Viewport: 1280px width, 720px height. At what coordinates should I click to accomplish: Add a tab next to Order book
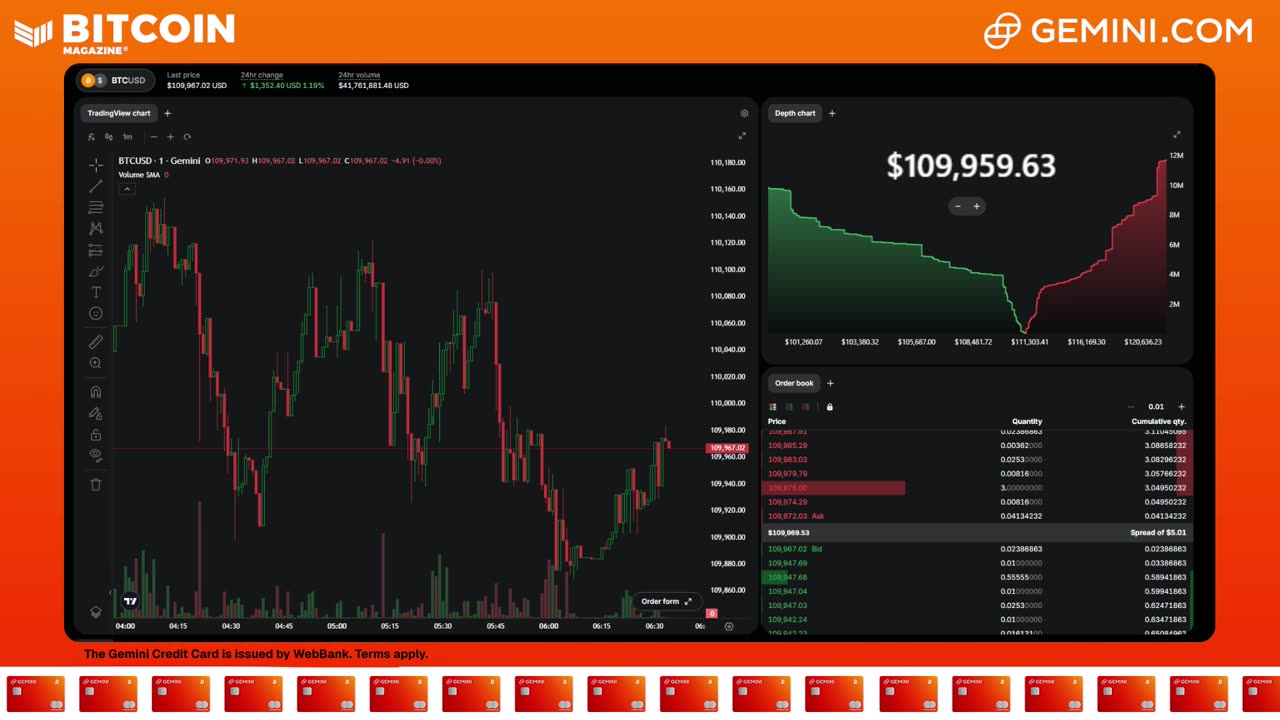coord(830,383)
